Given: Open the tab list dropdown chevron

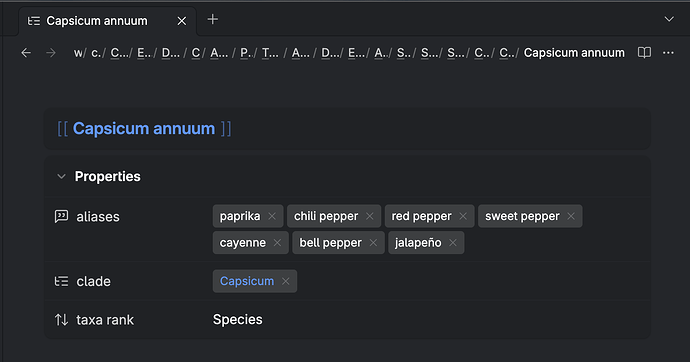Looking at the screenshot, I should tap(669, 19).
